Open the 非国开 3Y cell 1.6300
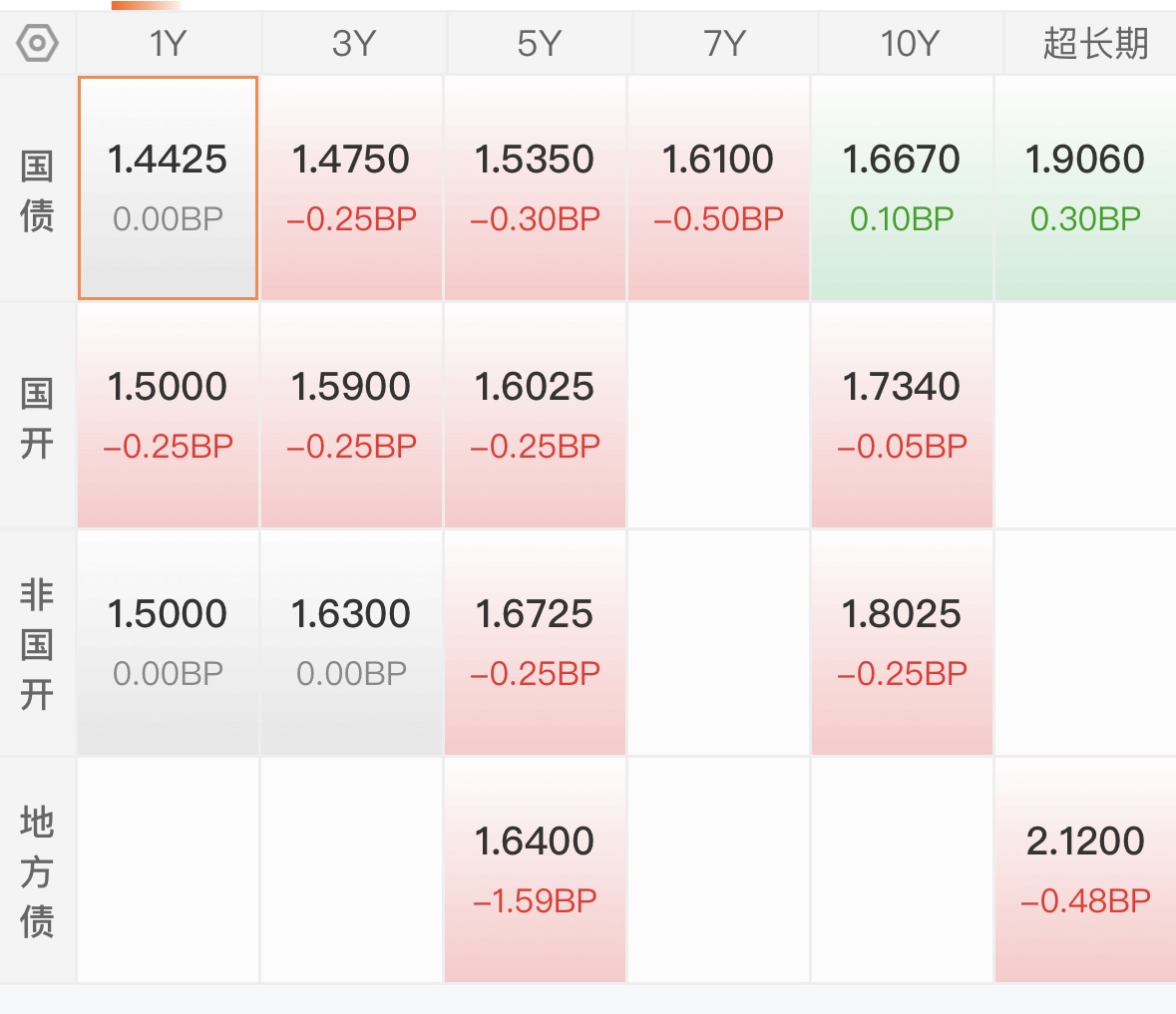The width and height of the screenshot is (1176, 1014). (x=352, y=642)
